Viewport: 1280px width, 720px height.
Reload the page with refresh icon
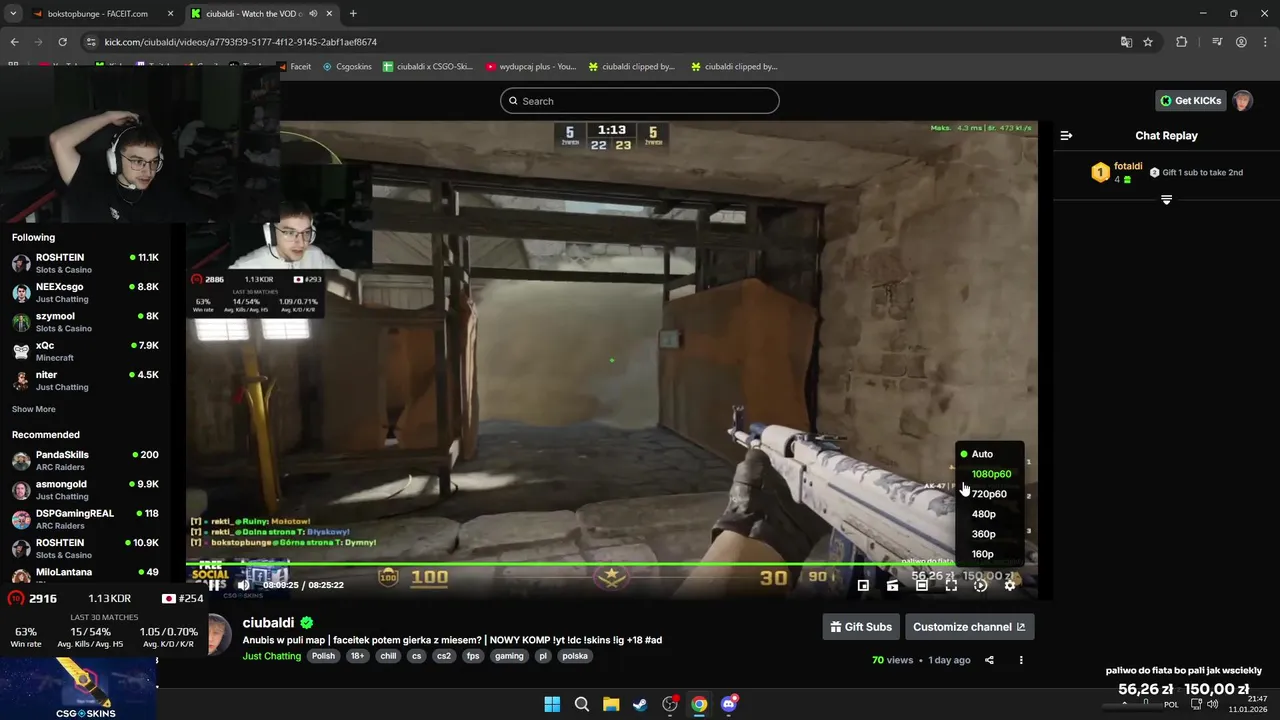click(62, 42)
